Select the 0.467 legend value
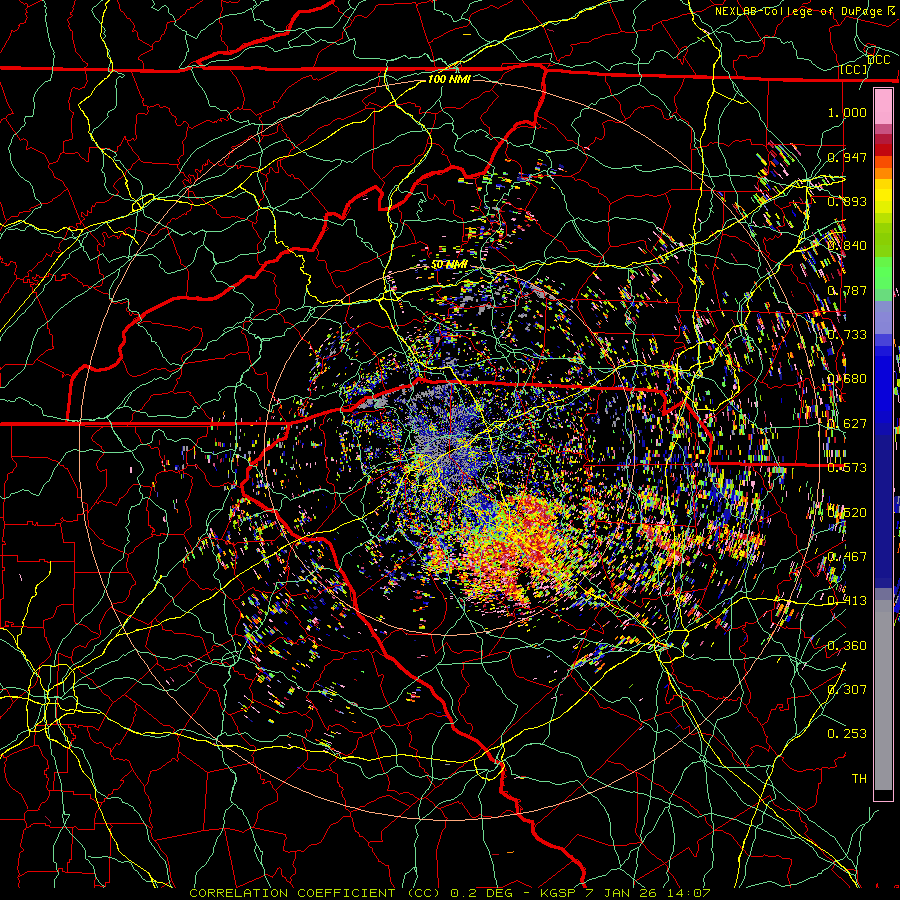The height and width of the screenshot is (900, 900). [847, 557]
